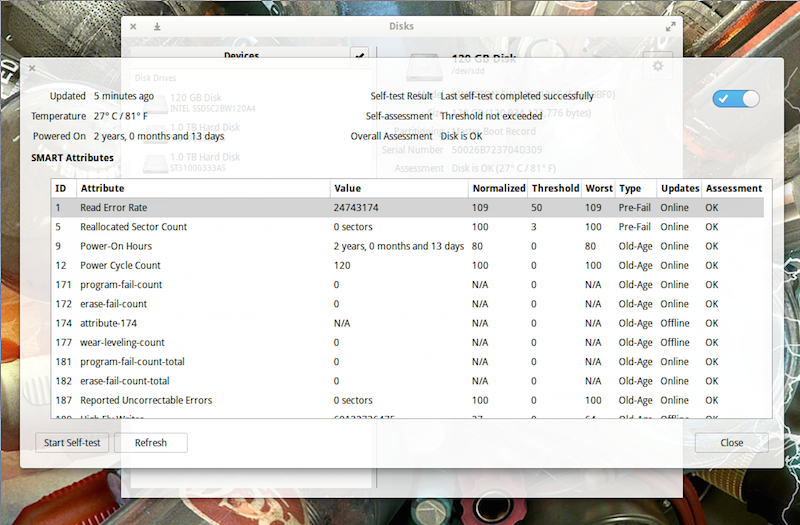Click the 'Threshold not exceeded' text
Image resolution: width=800 pixels, height=525 pixels.
point(491,116)
